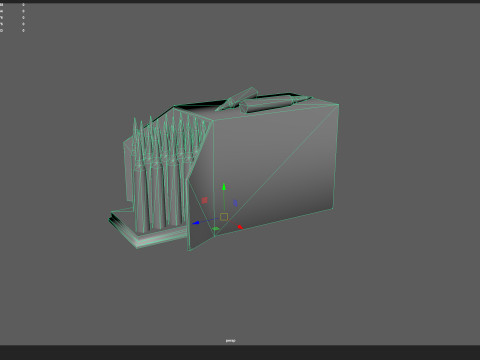Click the red plane handle of the manipulator
Screen dimensions: 480x360
coord(205,200)
